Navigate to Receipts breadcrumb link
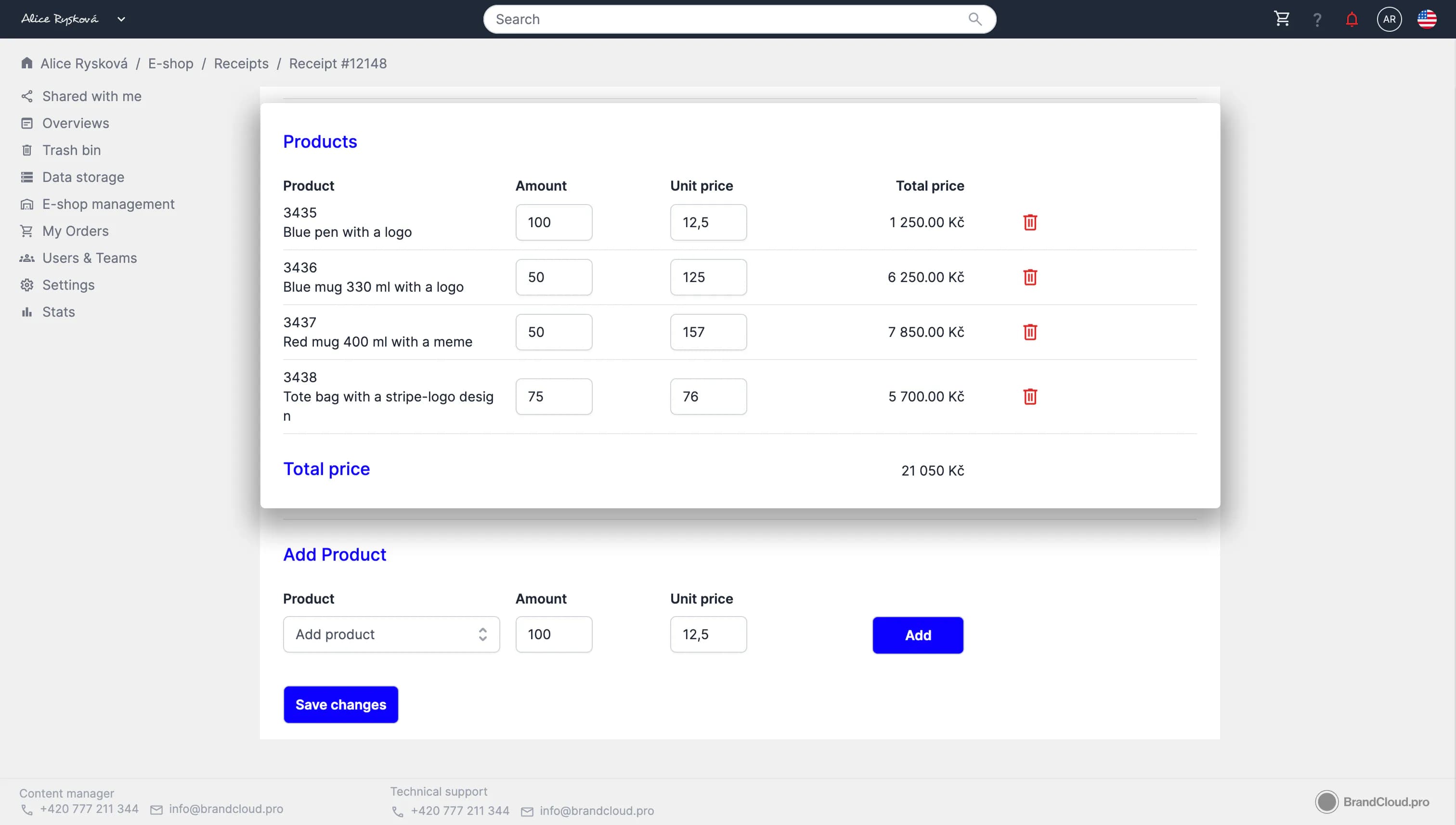Screen dimensions: 1456x825 click(x=241, y=64)
